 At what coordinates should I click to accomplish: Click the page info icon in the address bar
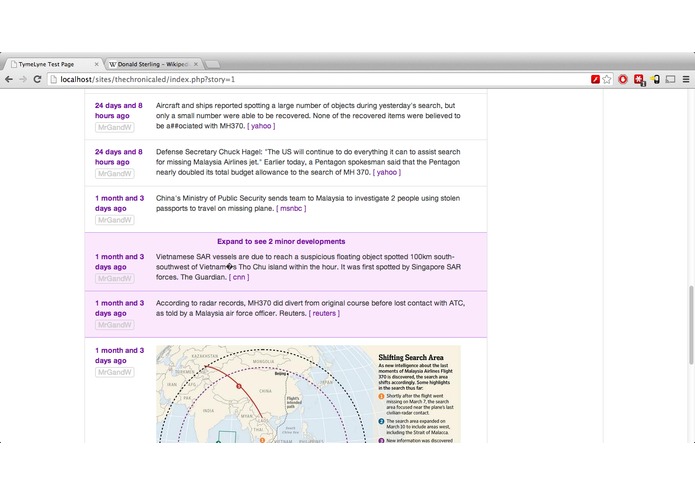(x=54, y=79)
